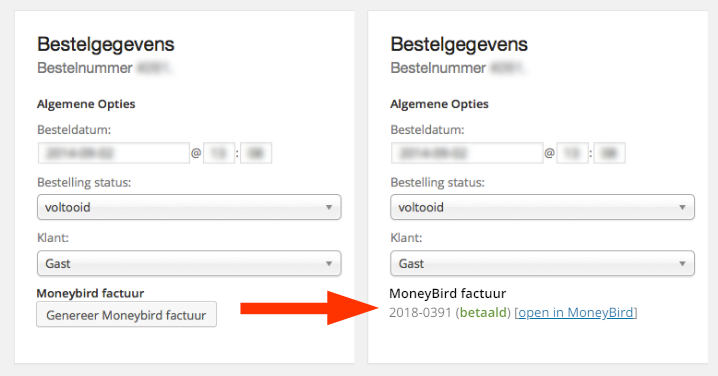Open the right panel's Klant dropdown showing Gast
This screenshot has width=718, height=376.
tap(542, 263)
